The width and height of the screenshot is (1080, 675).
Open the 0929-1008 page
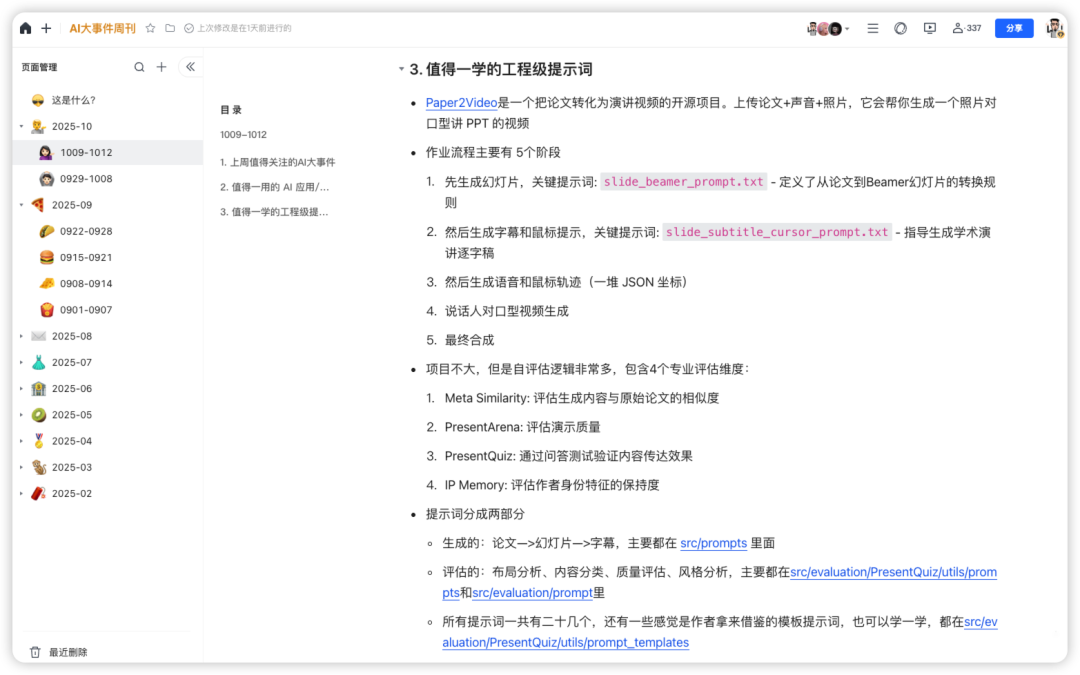click(86, 179)
